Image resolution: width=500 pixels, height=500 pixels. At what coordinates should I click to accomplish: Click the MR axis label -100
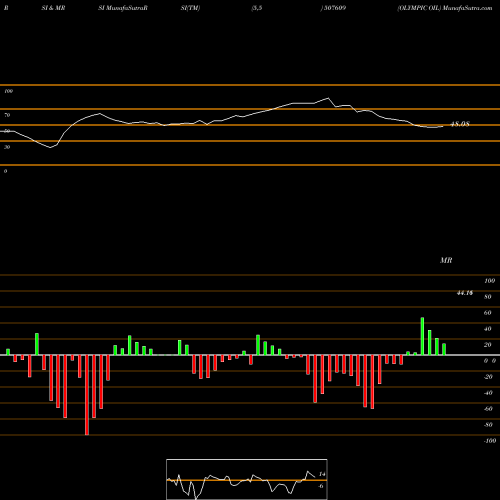tap(490, 441)
